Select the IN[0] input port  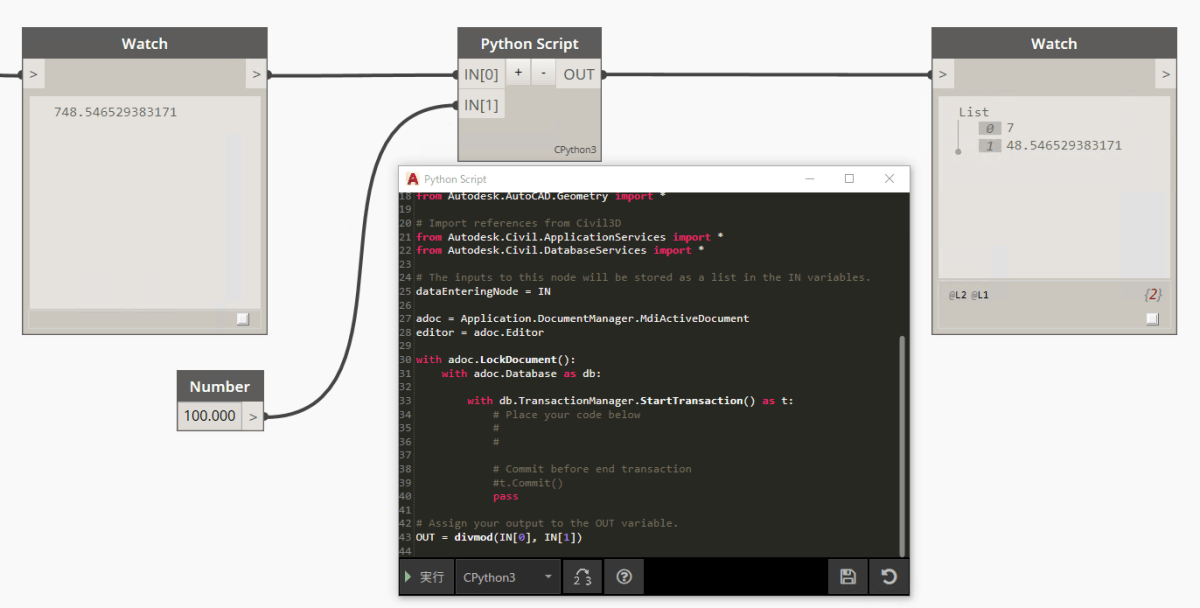(x=481, y=74)
